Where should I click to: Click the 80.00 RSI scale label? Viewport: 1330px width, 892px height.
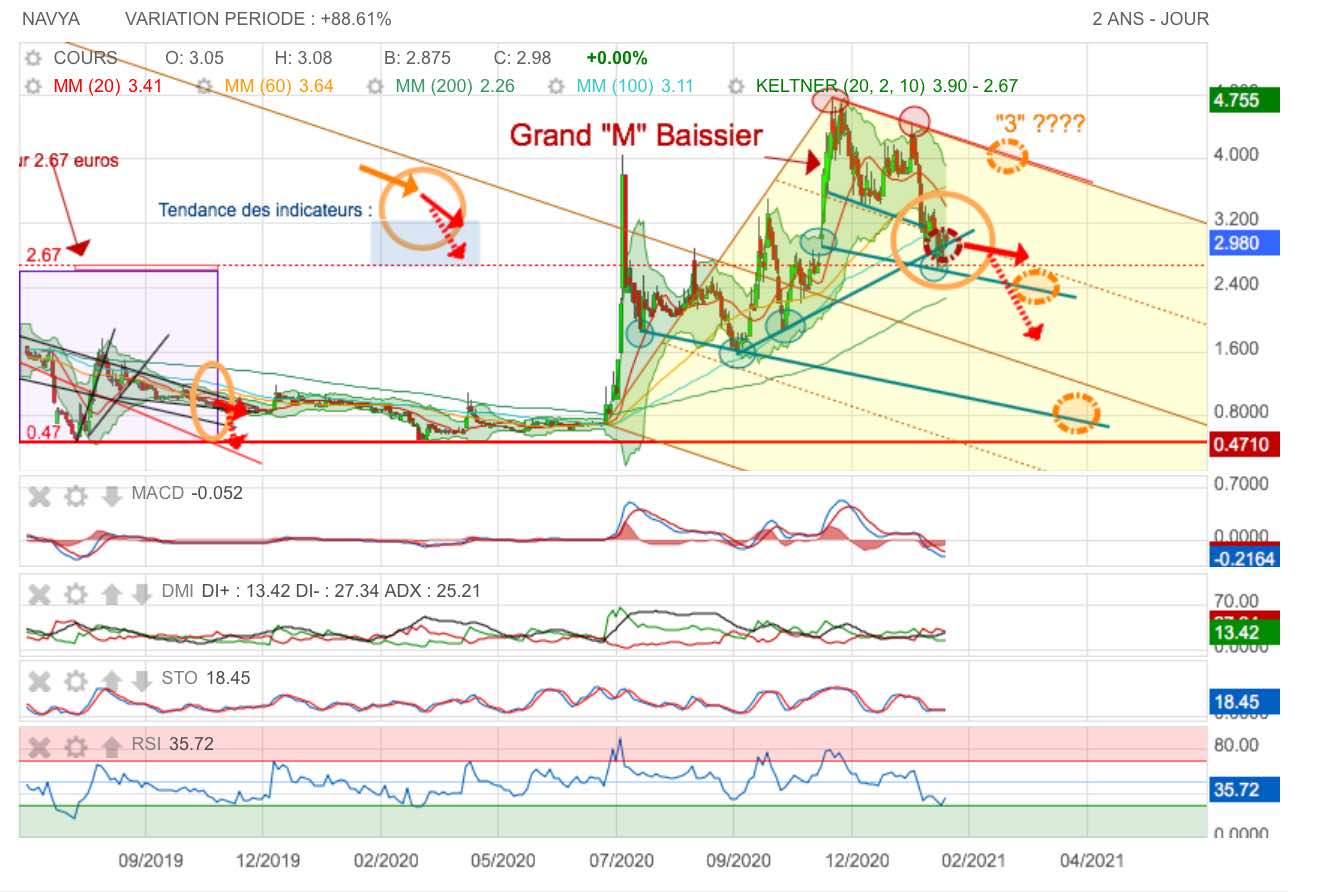click(1236, 745)
